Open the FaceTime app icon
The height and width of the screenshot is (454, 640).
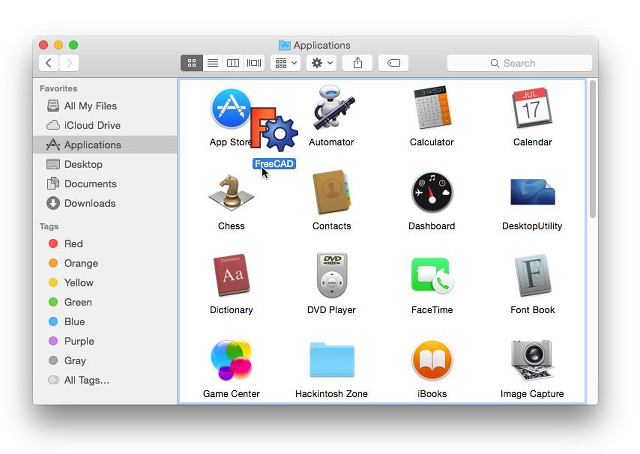(432, 276)
